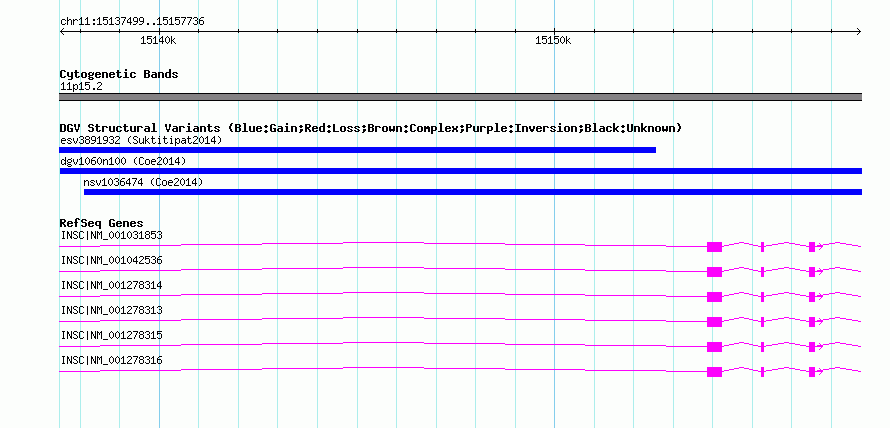Image resolution: width=890 pixels, height=428 pixels.
Task: Click thin middle exon of NM_001042536
Action: click(x=762, y=272)
